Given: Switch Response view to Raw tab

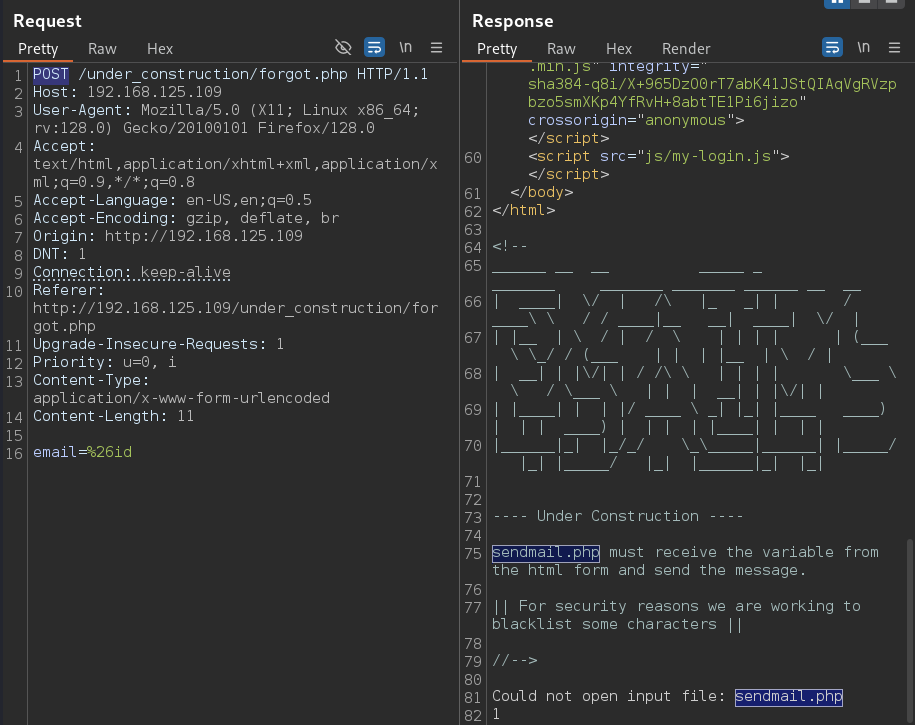Looking at the screenshot, I should coord(561,48).
